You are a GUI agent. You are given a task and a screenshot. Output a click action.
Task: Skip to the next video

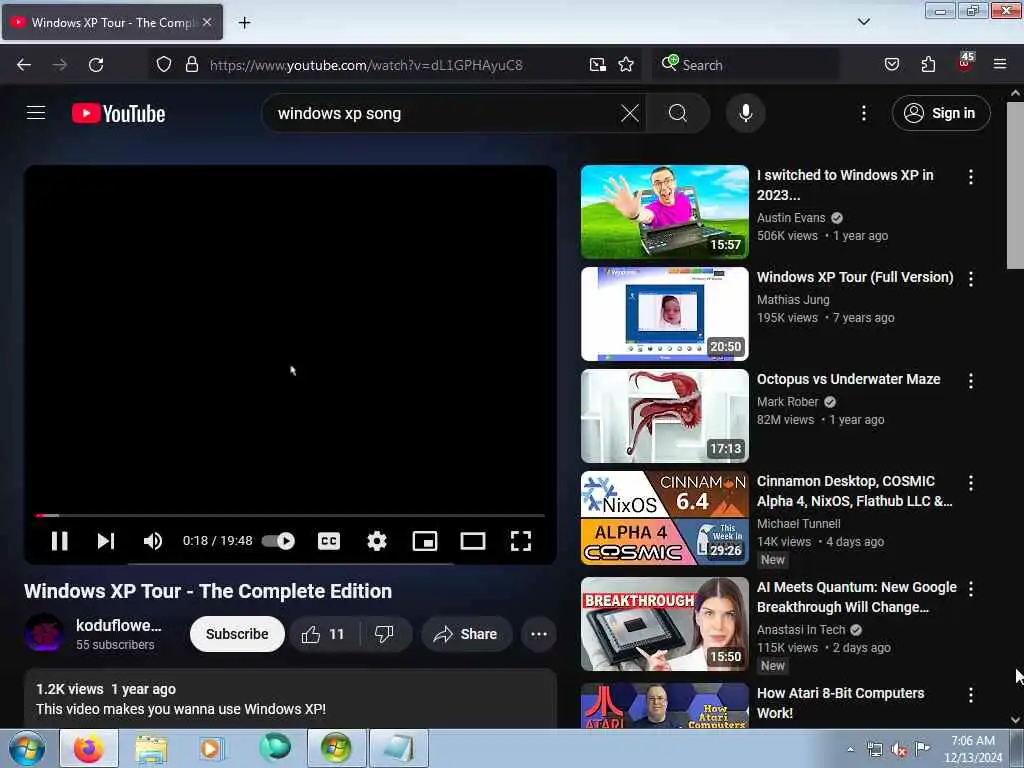tap(106, 541)
